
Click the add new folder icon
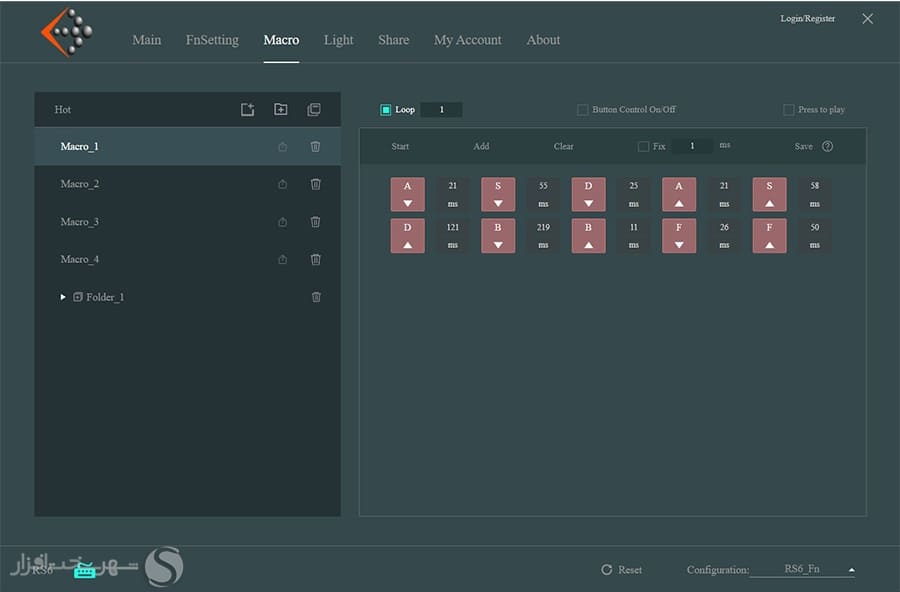click(x=281, y=110)
